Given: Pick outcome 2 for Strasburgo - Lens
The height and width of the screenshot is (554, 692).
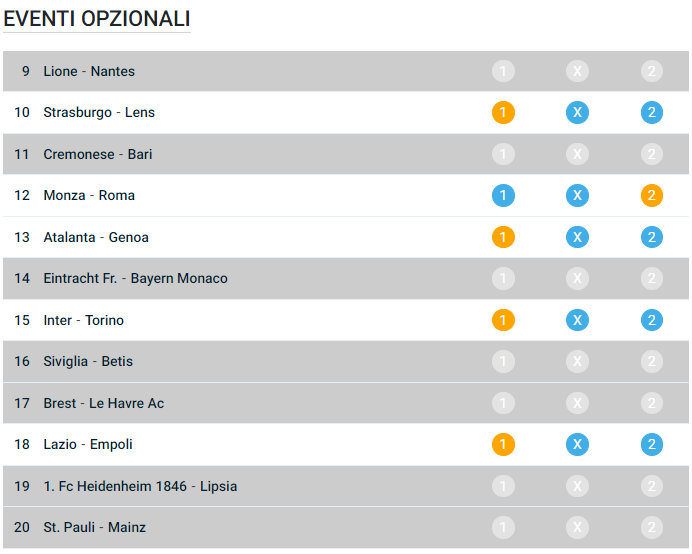Looking at the screenshot, I should 652,113.
